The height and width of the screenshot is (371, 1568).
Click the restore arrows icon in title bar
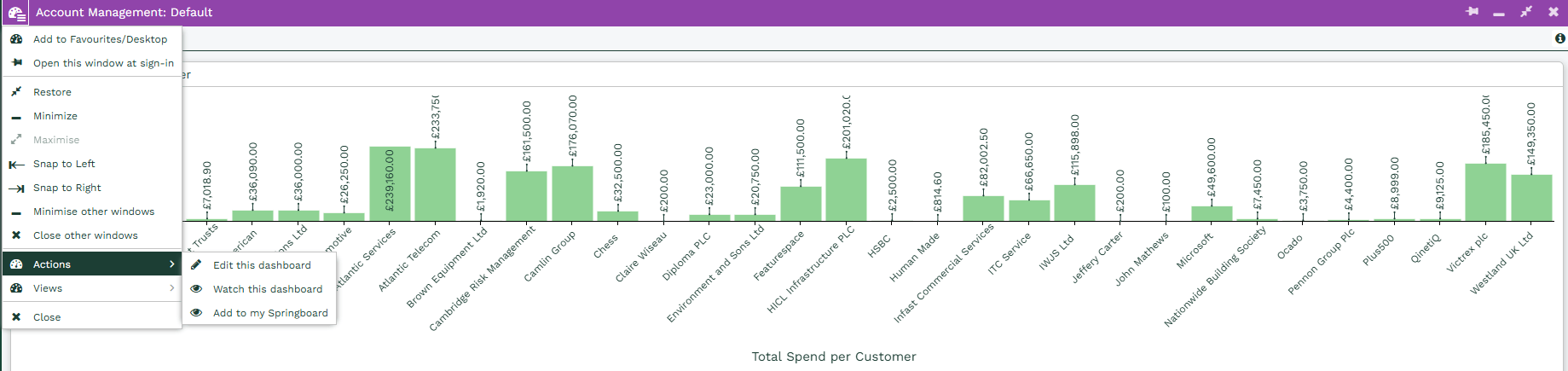click(1526, 12)
